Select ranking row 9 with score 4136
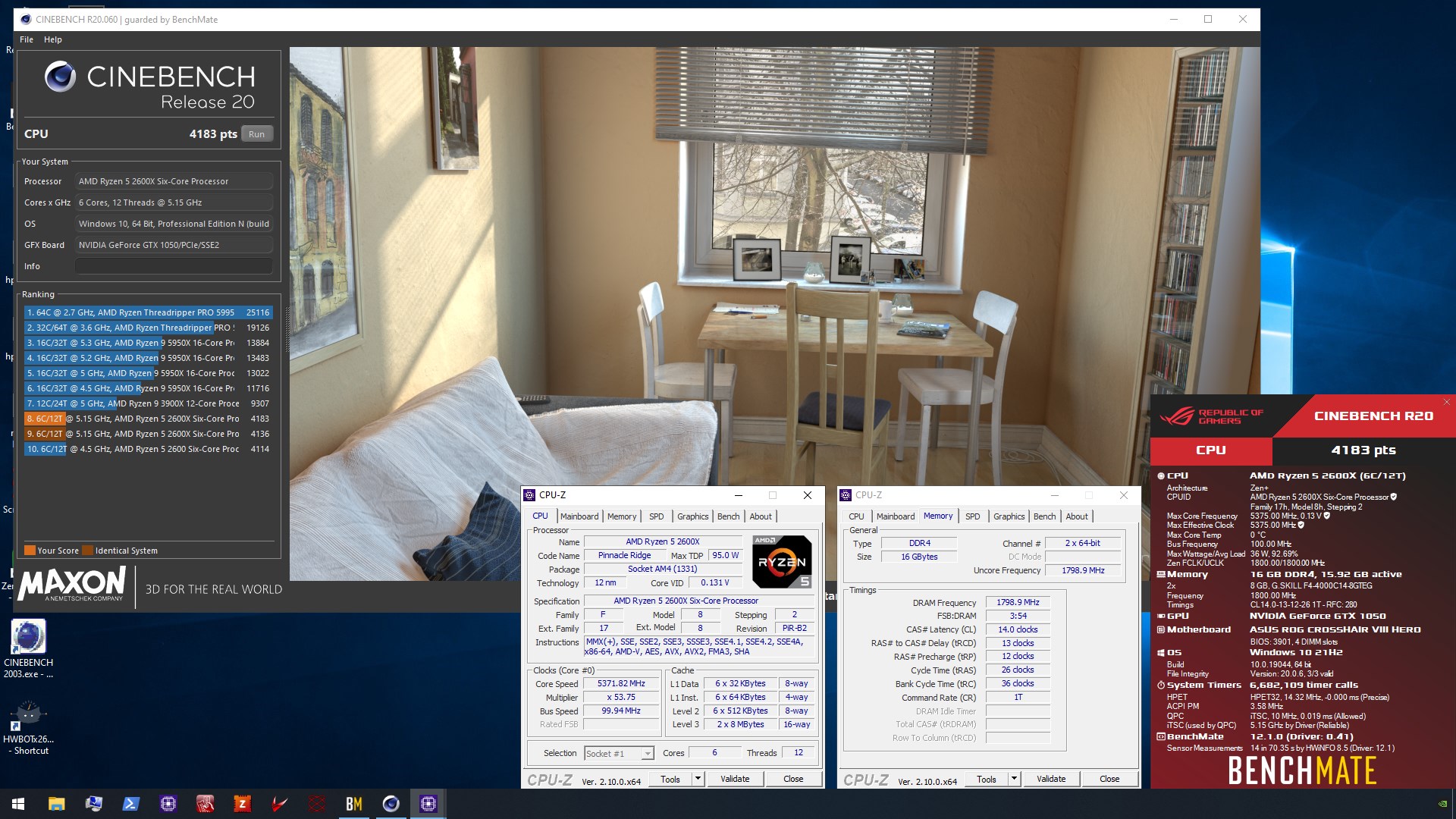 click(x=148, y=434)
